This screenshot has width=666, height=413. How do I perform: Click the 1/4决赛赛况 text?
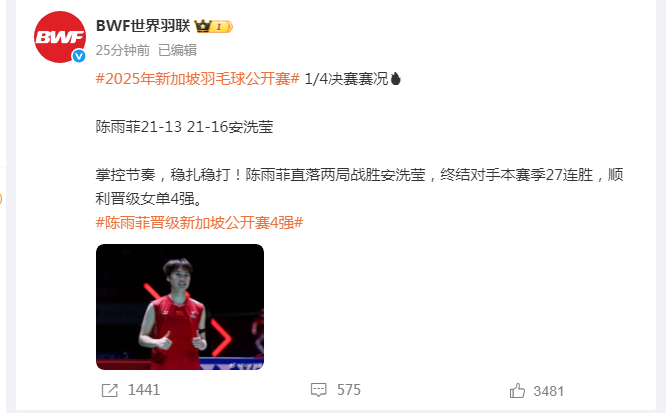point(347,79)
